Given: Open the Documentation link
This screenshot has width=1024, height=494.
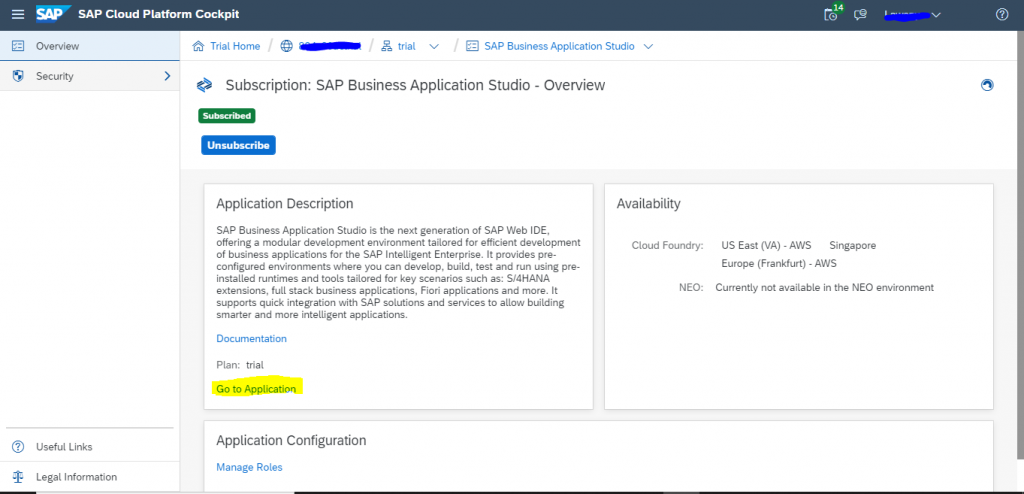Looking at the screenshot, I should point(251,338).
